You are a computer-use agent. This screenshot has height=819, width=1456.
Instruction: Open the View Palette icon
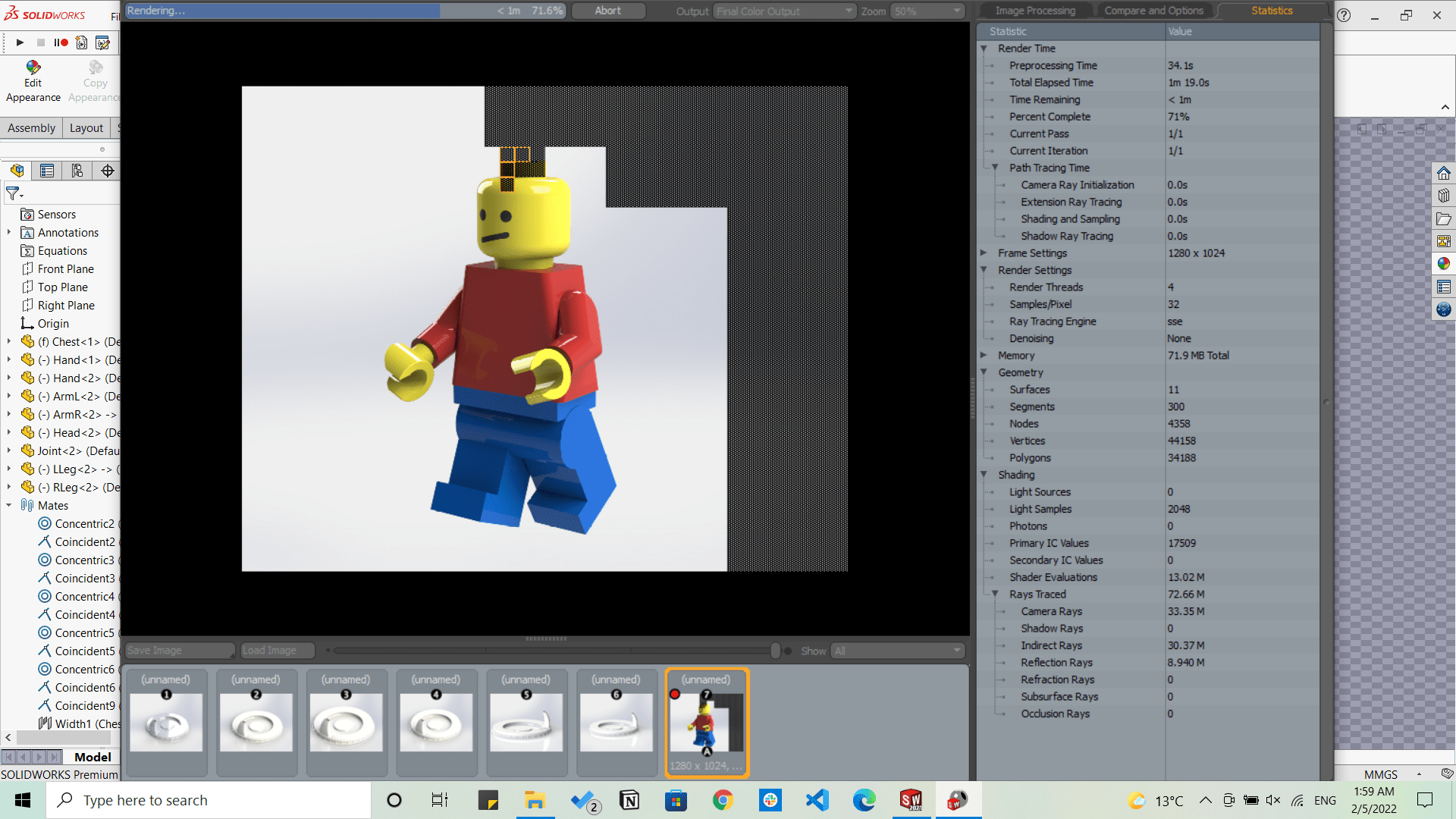[x=1443, y=241]
